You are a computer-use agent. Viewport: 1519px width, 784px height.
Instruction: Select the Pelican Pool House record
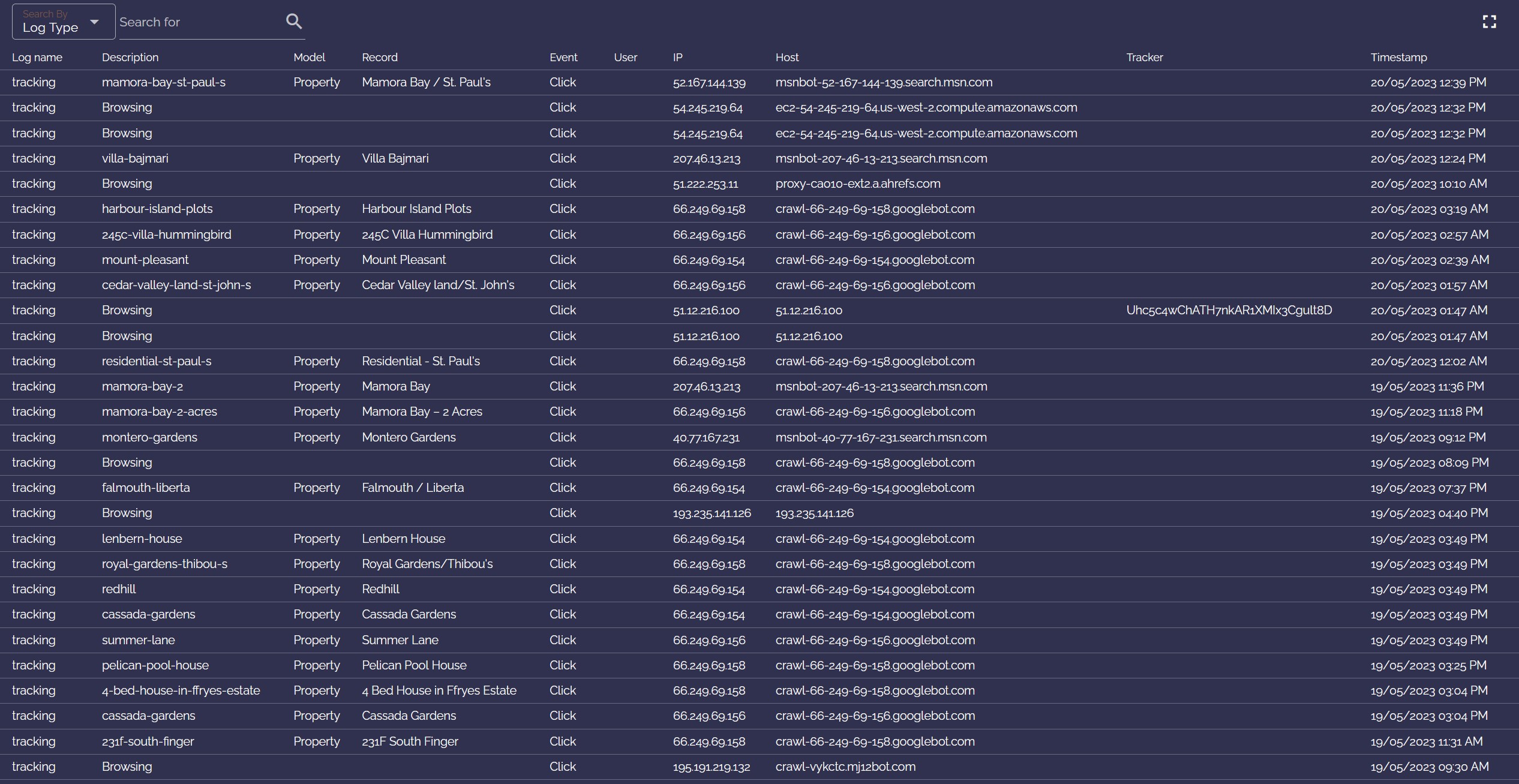414,665
